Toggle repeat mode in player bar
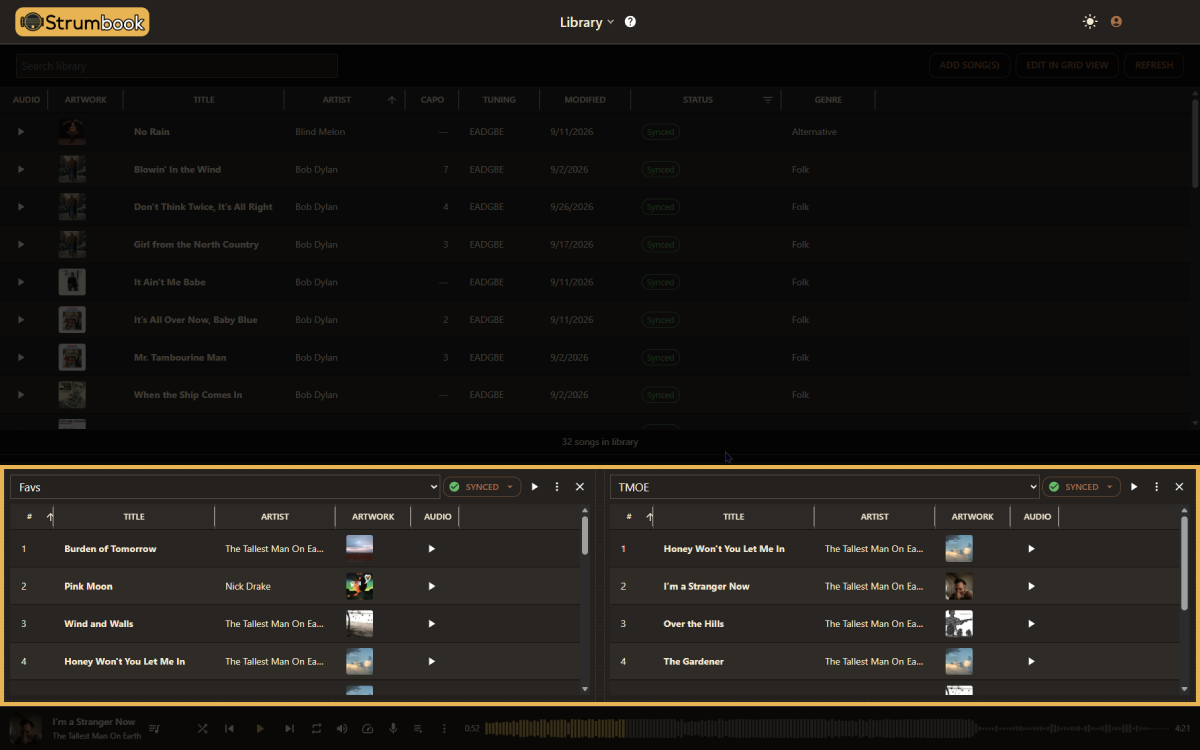1200x750 pixels. pyautogui.click(x=316, y=729)
